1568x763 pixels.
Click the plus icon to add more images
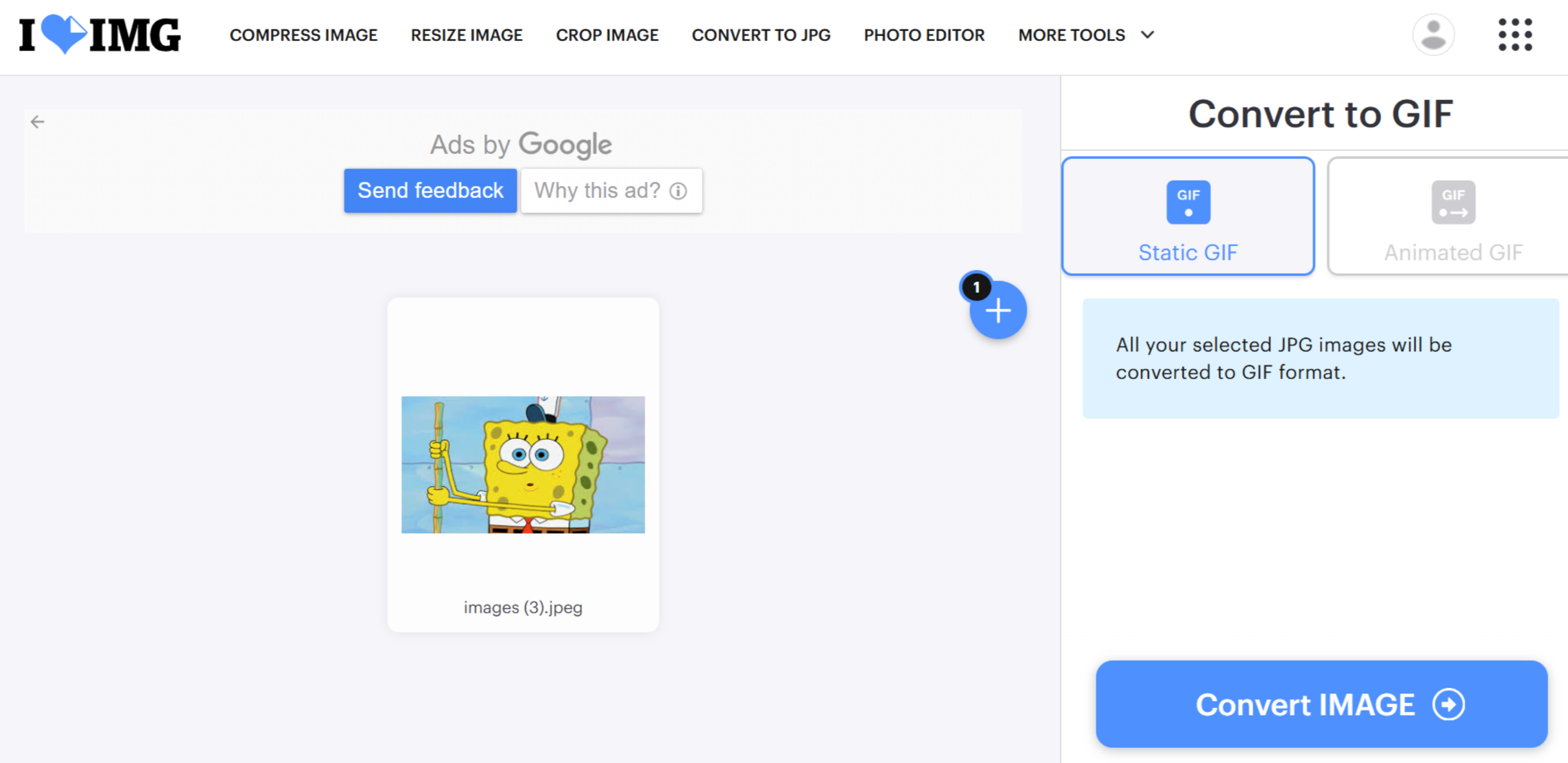(x=998, y=310)
